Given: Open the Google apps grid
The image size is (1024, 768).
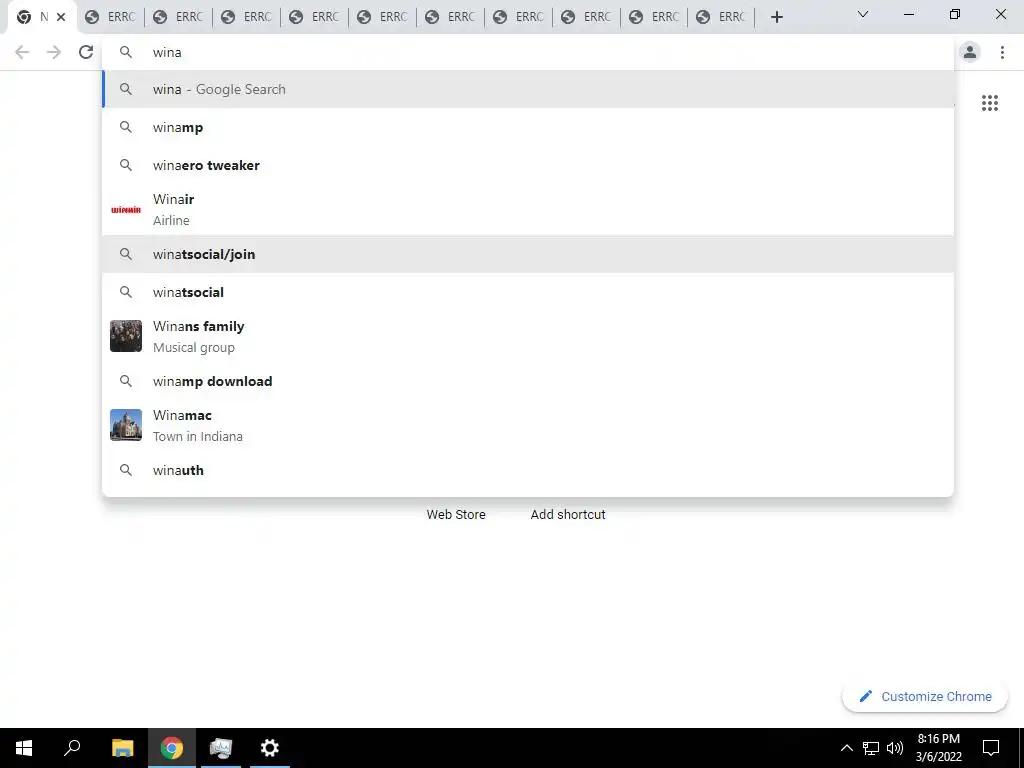Looking at the screenshot, I should (989, 103).
